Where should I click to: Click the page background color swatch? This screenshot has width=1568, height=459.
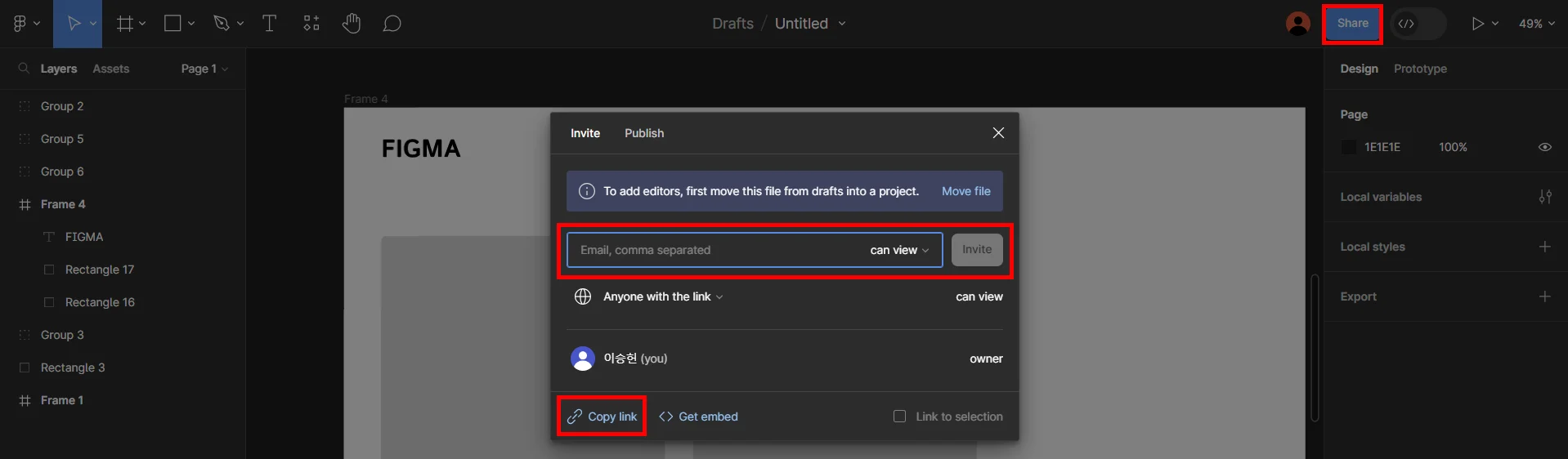[x=1349, y=147]
